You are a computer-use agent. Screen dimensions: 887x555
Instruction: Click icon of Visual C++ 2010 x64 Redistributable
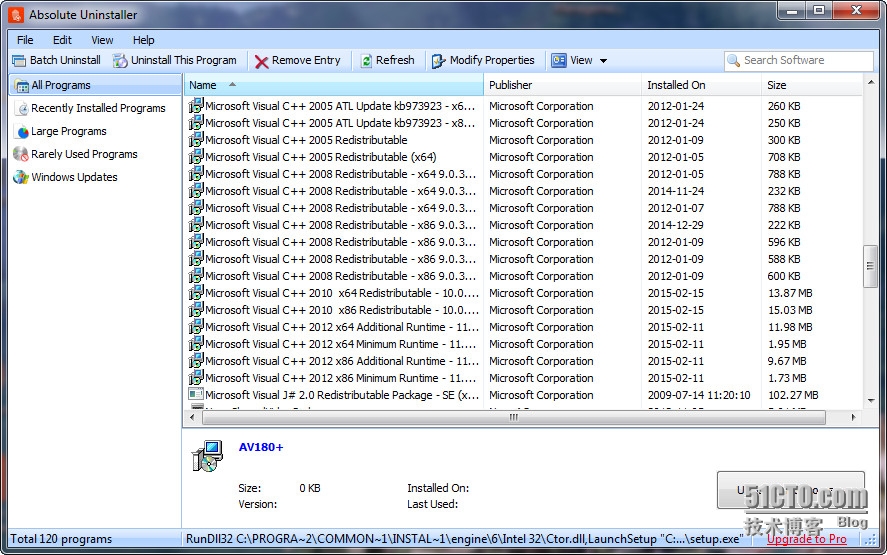(196, 292)
